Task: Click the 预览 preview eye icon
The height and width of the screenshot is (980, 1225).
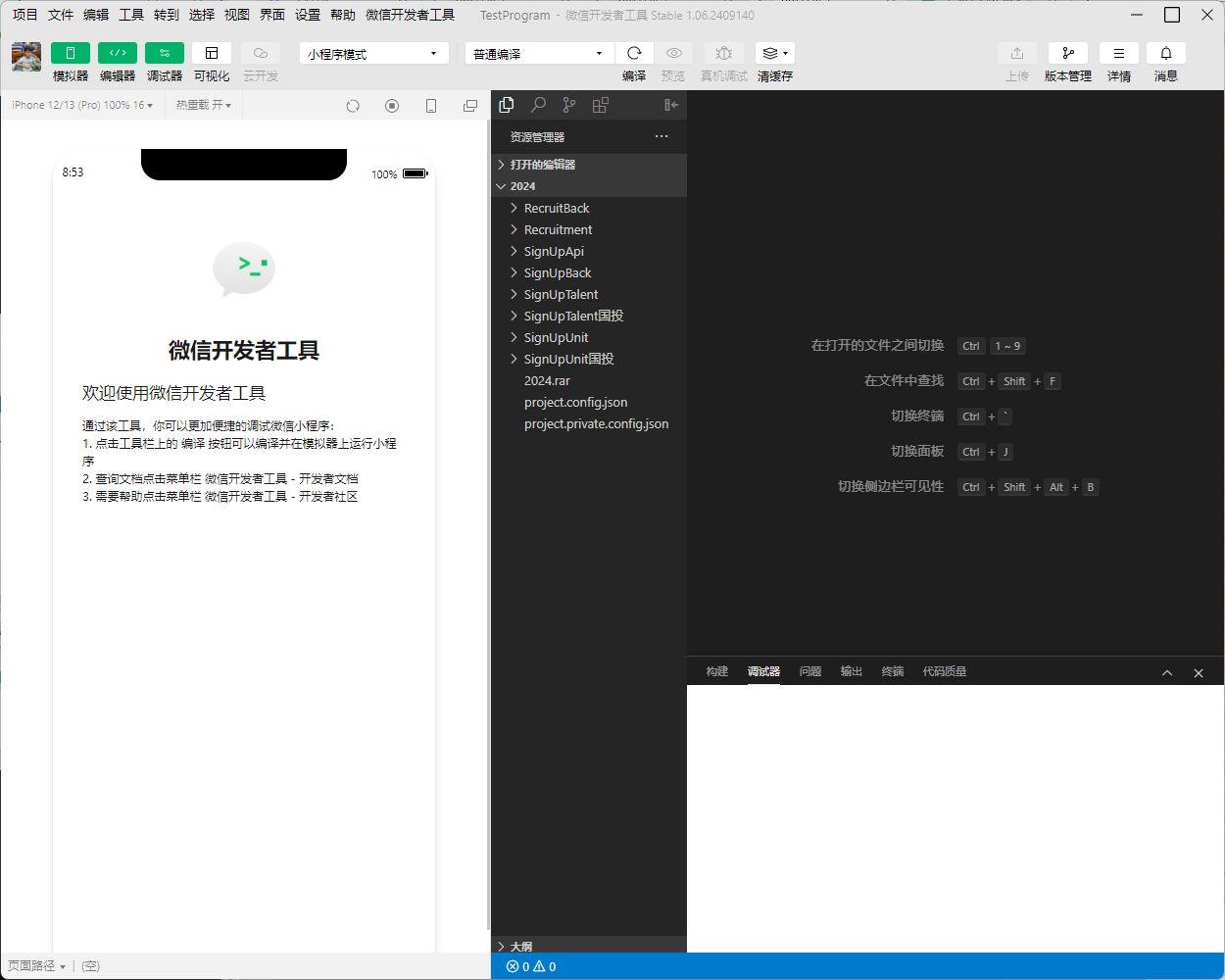Action: (673, 53)
